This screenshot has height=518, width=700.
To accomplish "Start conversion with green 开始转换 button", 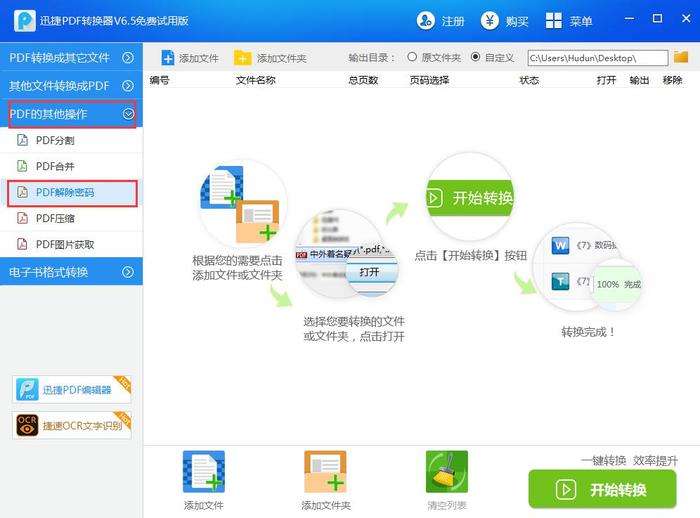I will click(602, 489).
